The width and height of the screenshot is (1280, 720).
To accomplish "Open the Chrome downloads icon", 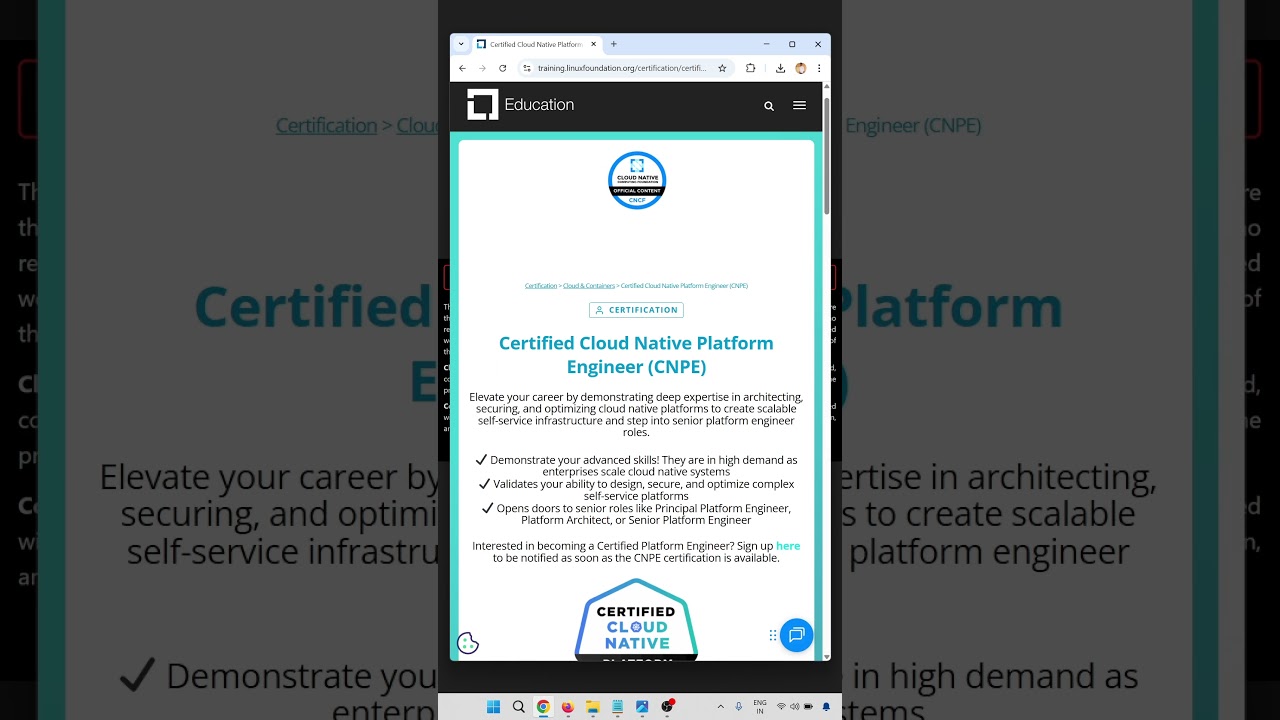I will point(780,68).
